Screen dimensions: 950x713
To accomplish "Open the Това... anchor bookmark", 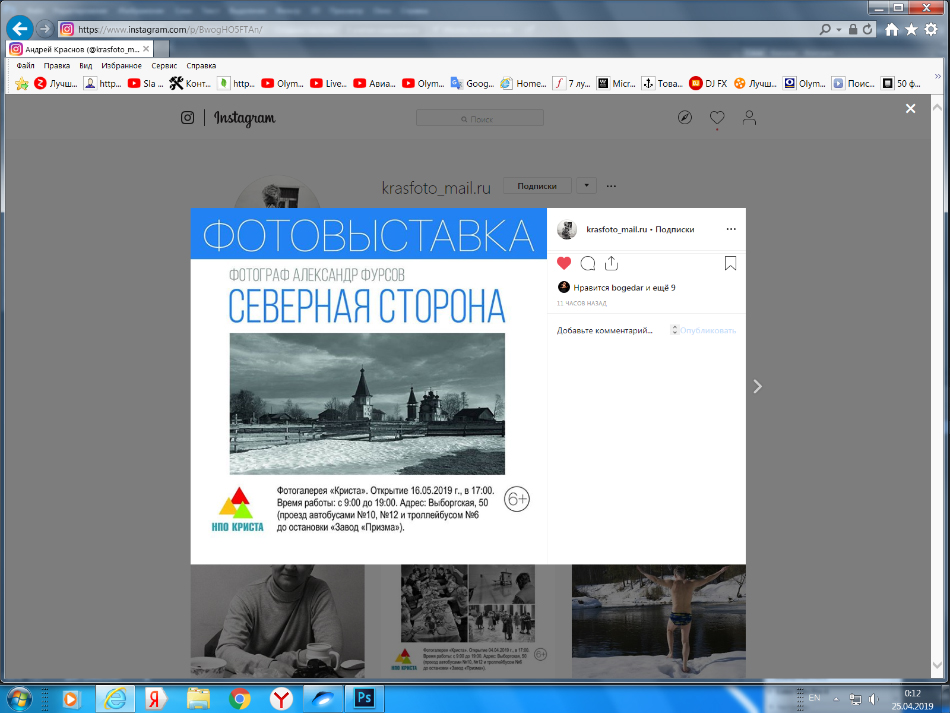I will tap(662, 84).
